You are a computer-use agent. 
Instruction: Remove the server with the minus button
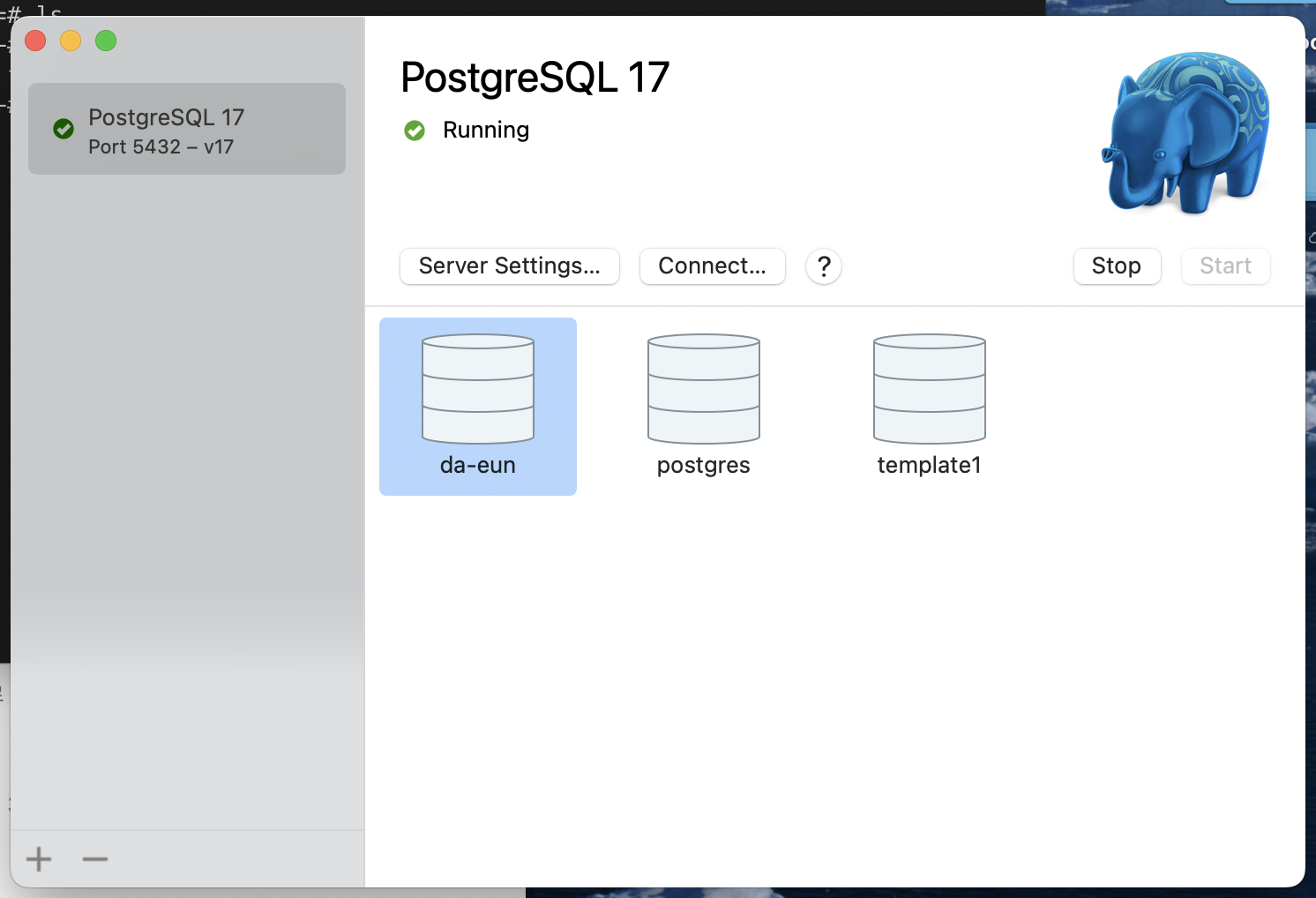coord(95,858)
